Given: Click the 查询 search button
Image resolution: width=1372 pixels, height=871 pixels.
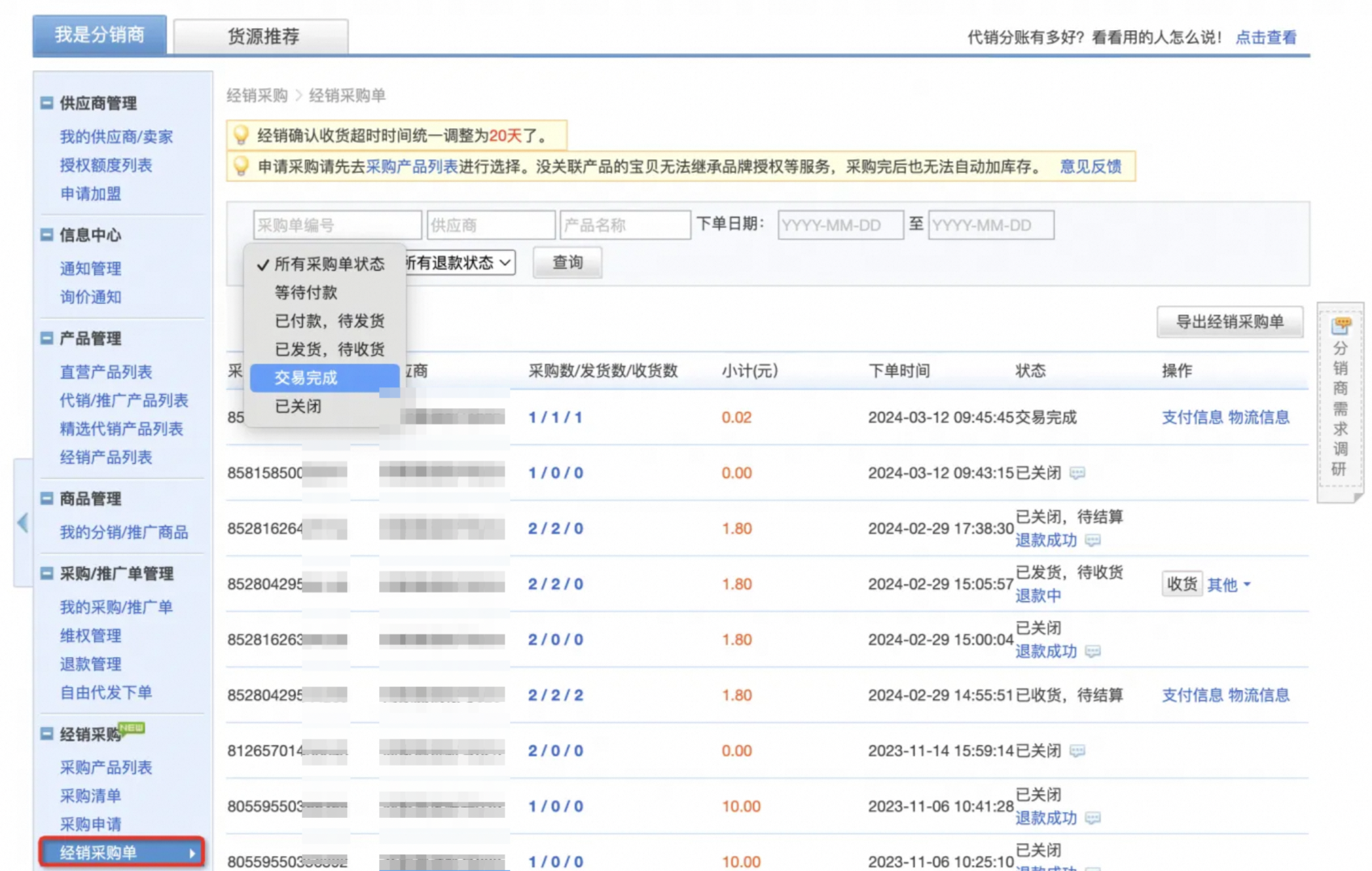Looking at the screenshot, I should pyautogui.click(x=568, y=263).
